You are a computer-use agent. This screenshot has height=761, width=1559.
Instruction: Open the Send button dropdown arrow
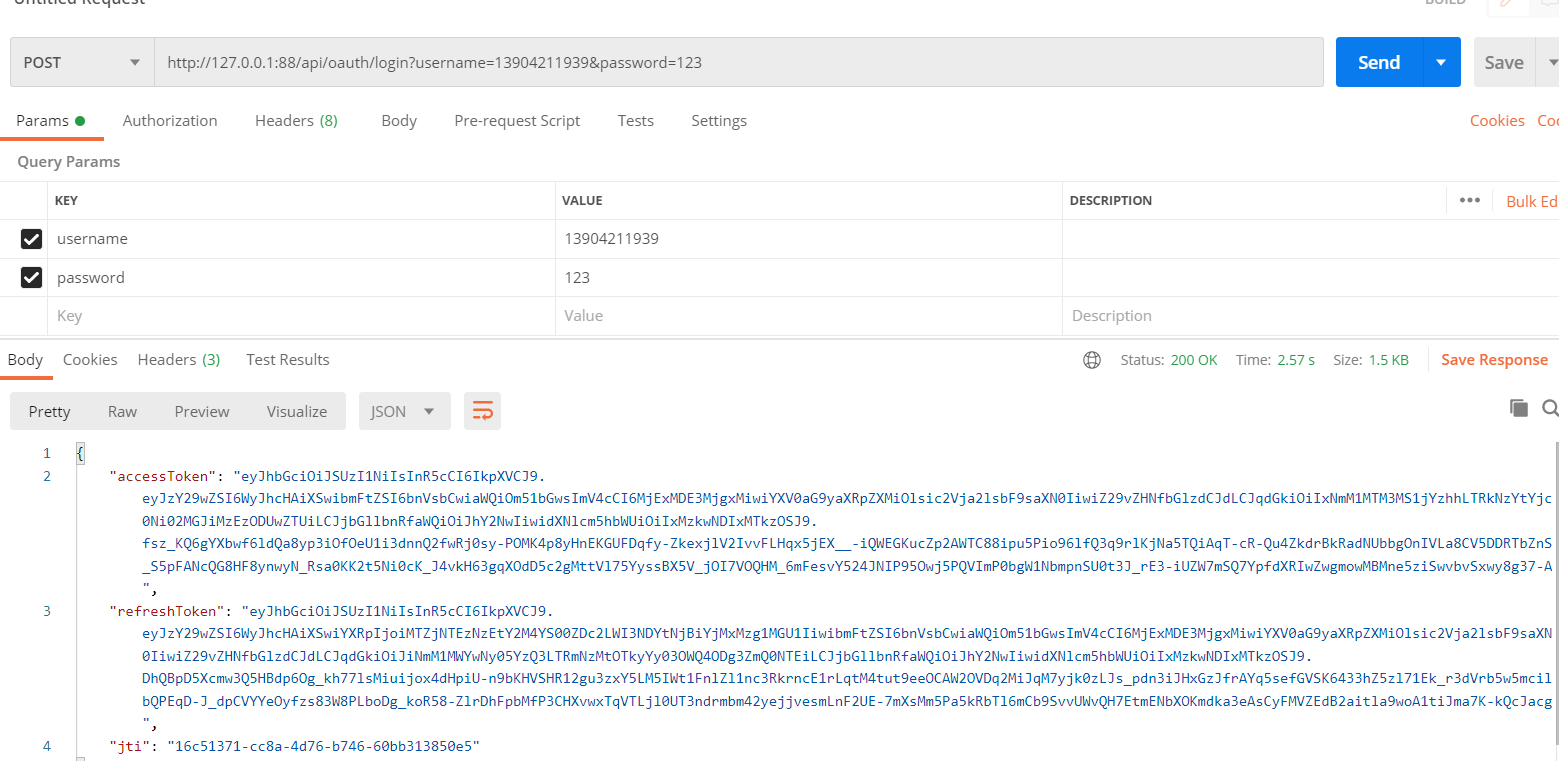(x=1441, y=61)
